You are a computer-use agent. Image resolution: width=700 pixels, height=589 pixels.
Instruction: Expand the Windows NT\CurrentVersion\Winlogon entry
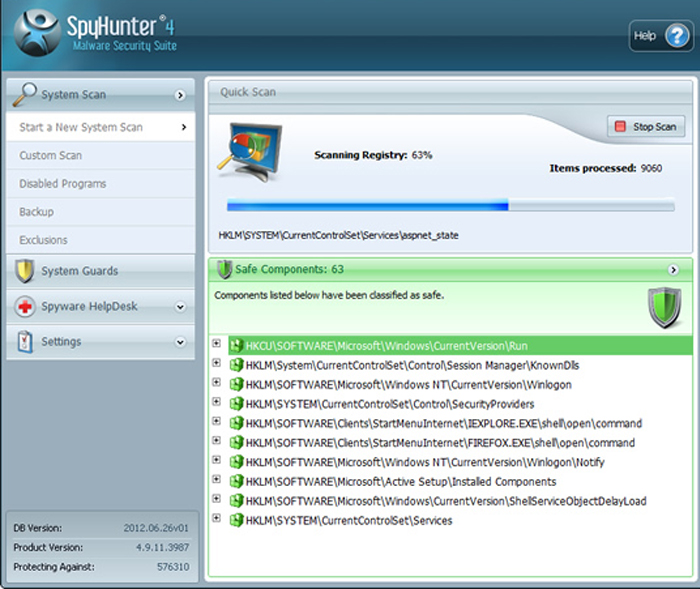217,382
